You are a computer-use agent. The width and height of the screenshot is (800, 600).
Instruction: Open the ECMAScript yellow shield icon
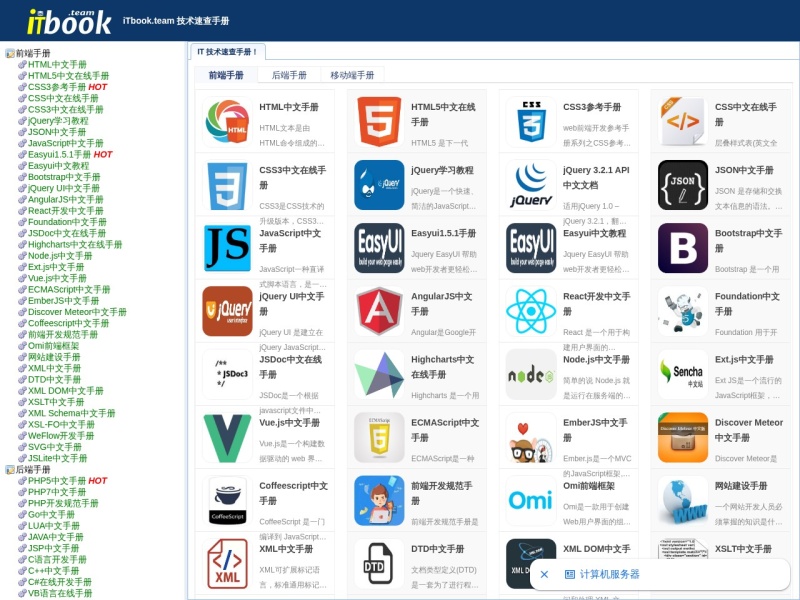tap(379, 438)
